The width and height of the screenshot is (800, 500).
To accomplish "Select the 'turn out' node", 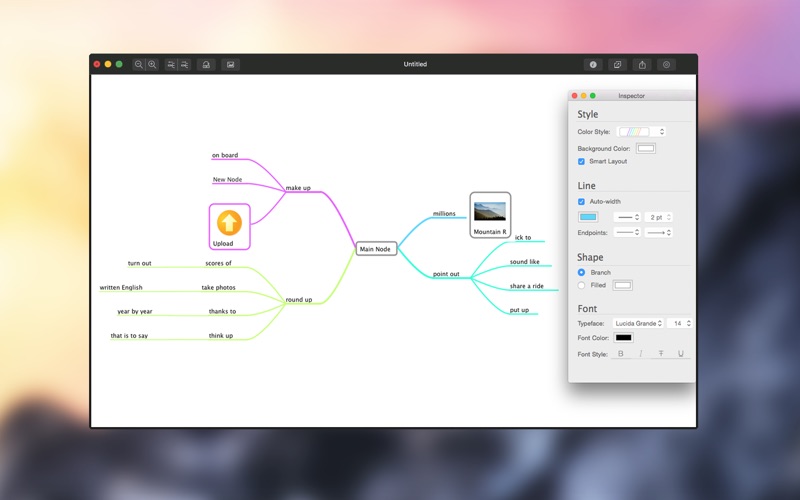I will click(140, 263).
